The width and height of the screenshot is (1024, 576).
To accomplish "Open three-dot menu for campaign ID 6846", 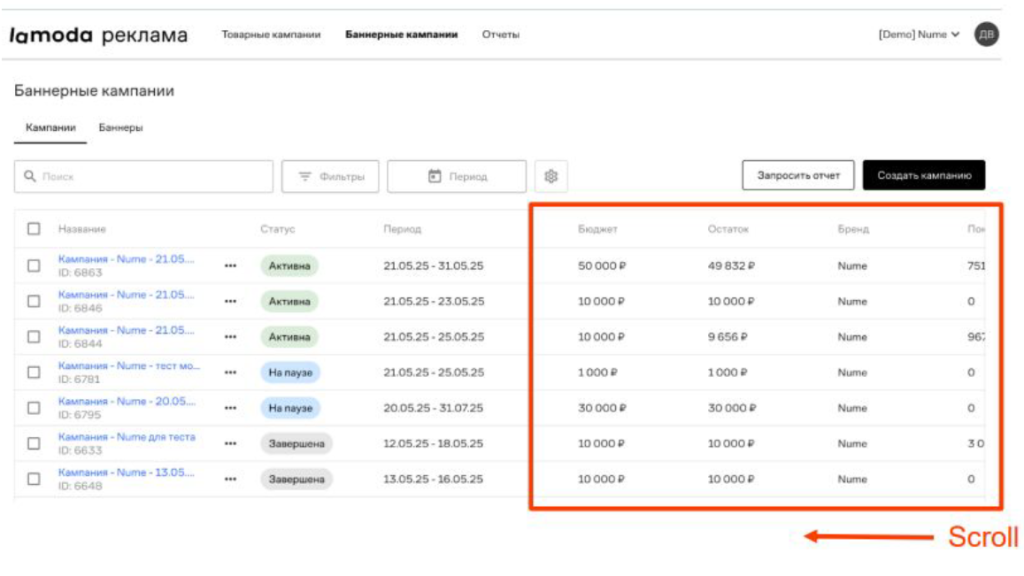I will point(231,301).
